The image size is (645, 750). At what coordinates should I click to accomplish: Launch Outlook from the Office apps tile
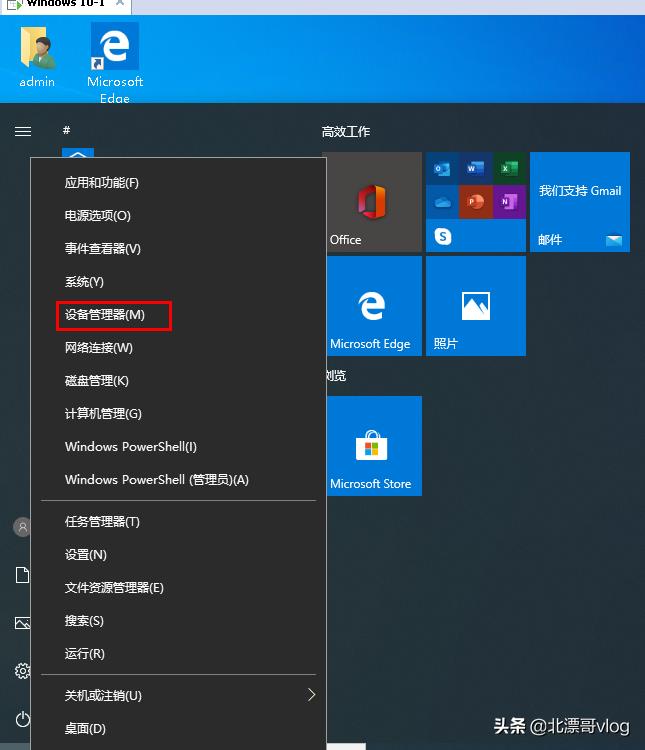[x=442, y=169]
